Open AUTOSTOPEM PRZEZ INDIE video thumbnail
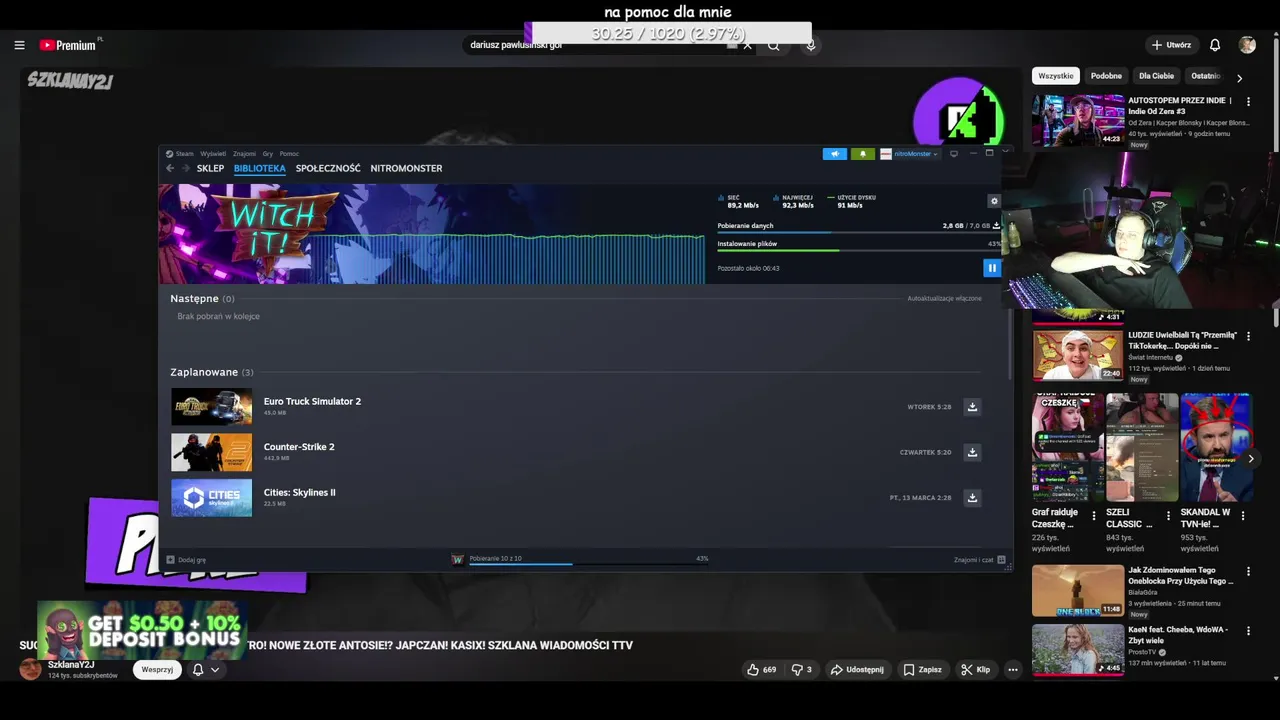The width and height of the screenshot is (1280, 720). pos(1078,120)
